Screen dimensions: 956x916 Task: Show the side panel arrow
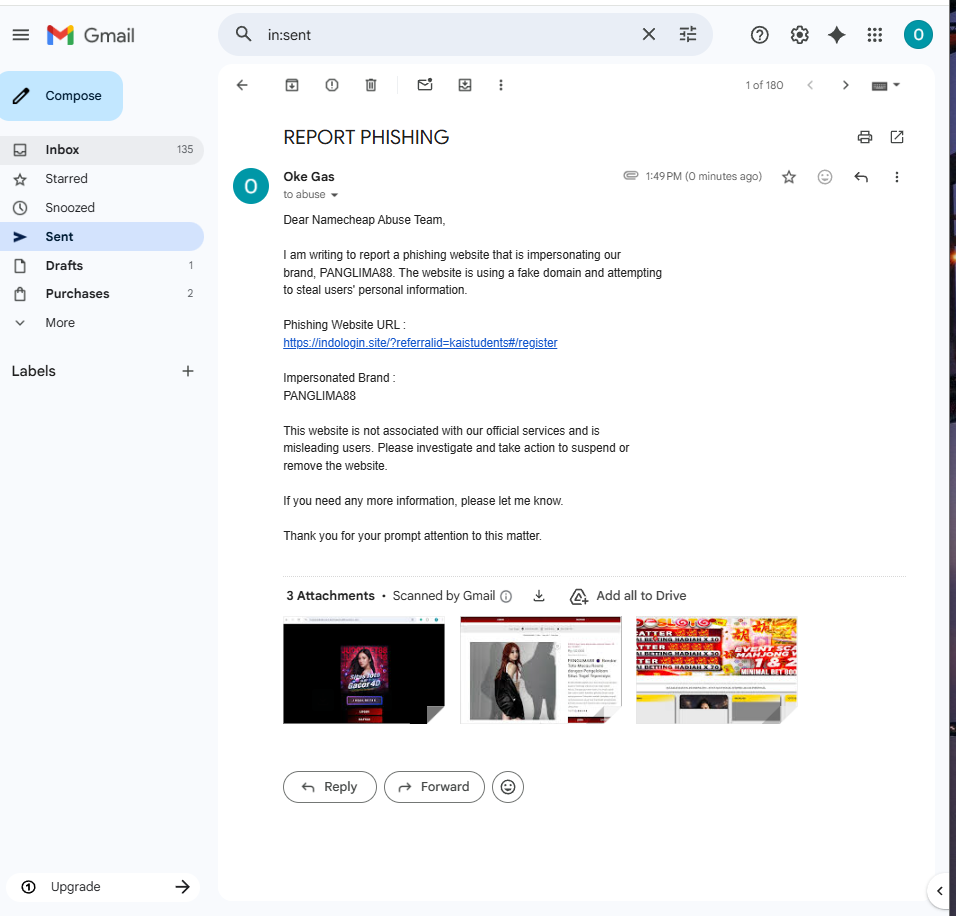click(940, 892)
